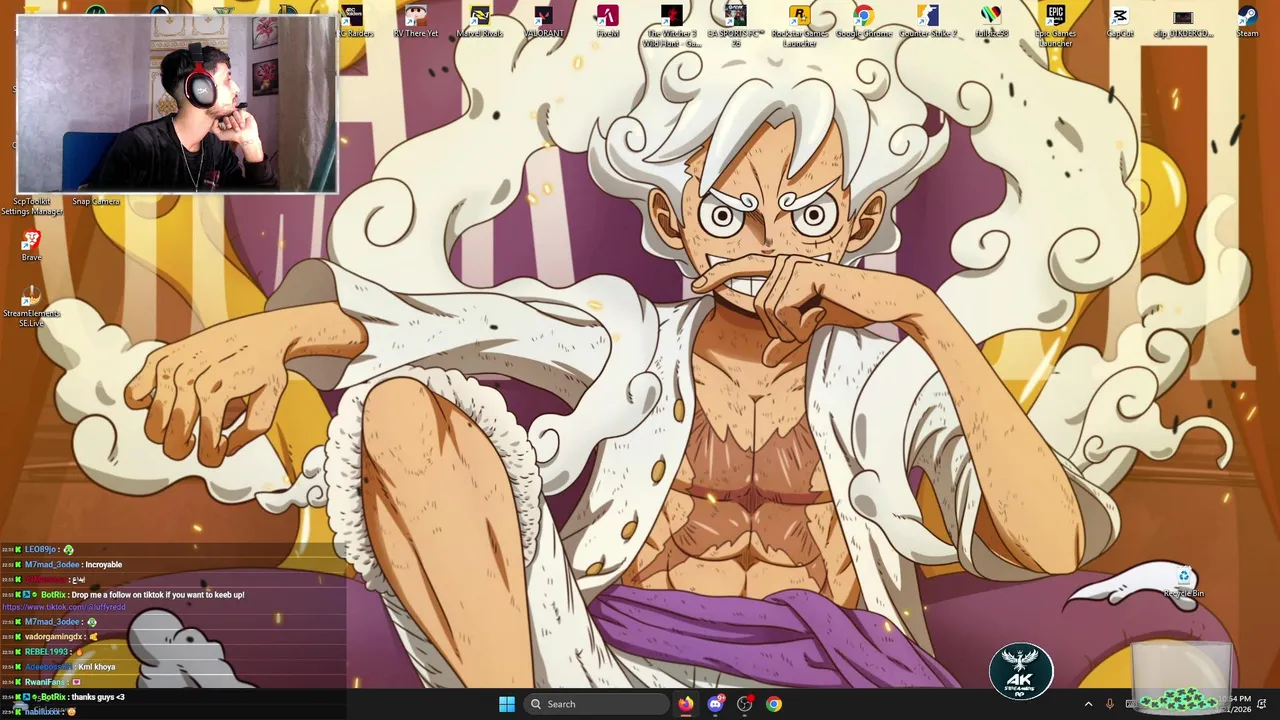Image resolution: width=1280 pixels, height=720 pixels.
Task: Click BotRix 'thanks guys <3' message
Action: click(98, 697)
